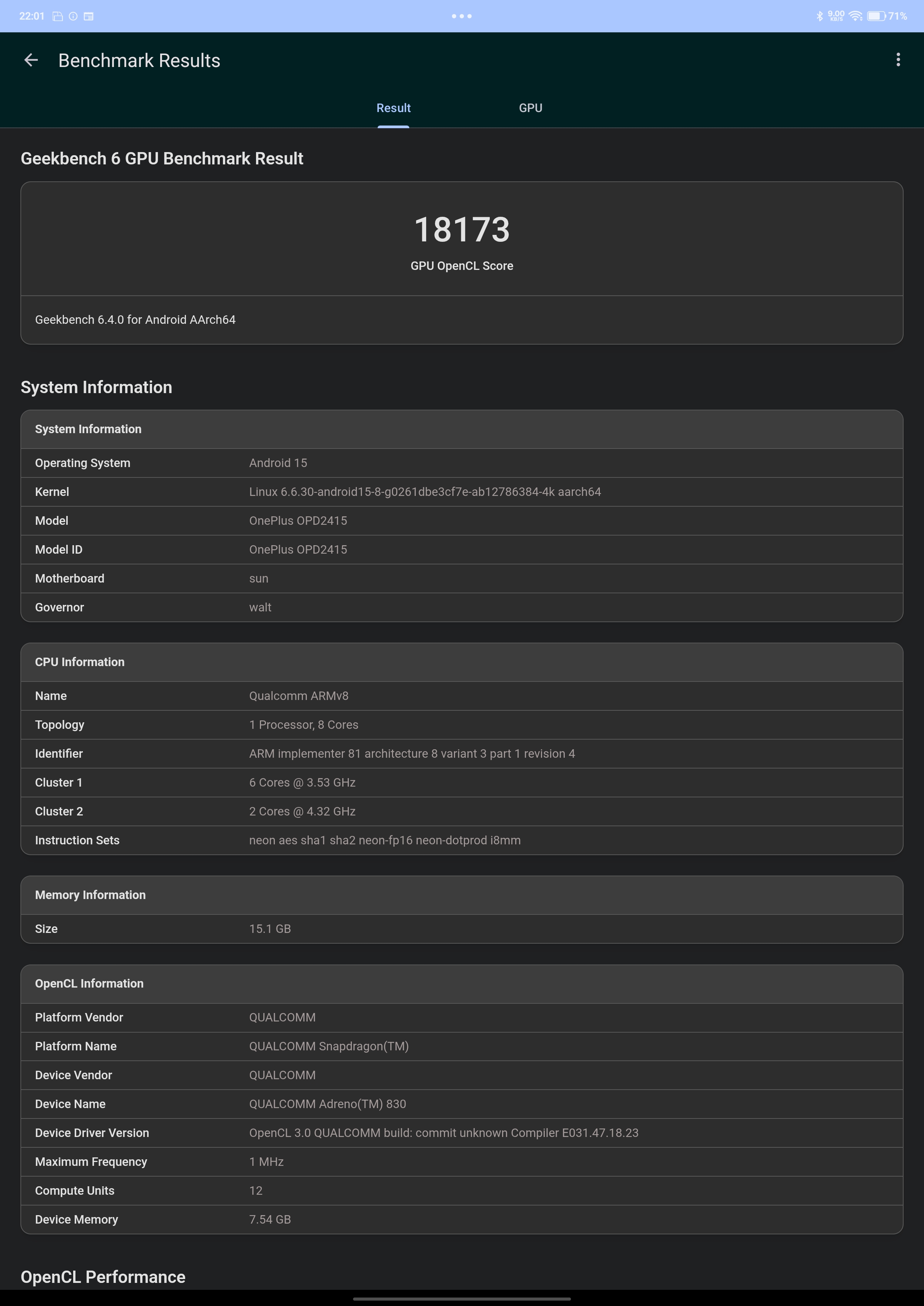The height and width of the screenshot is (1306, 924).
Task: Tap the calendar notification icon in status bar
Action: coord(89,16)
